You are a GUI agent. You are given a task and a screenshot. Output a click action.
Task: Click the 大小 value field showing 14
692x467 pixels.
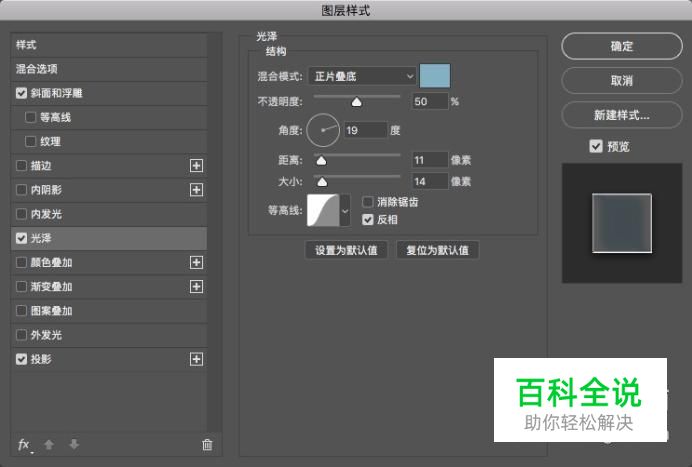(430, 181)
